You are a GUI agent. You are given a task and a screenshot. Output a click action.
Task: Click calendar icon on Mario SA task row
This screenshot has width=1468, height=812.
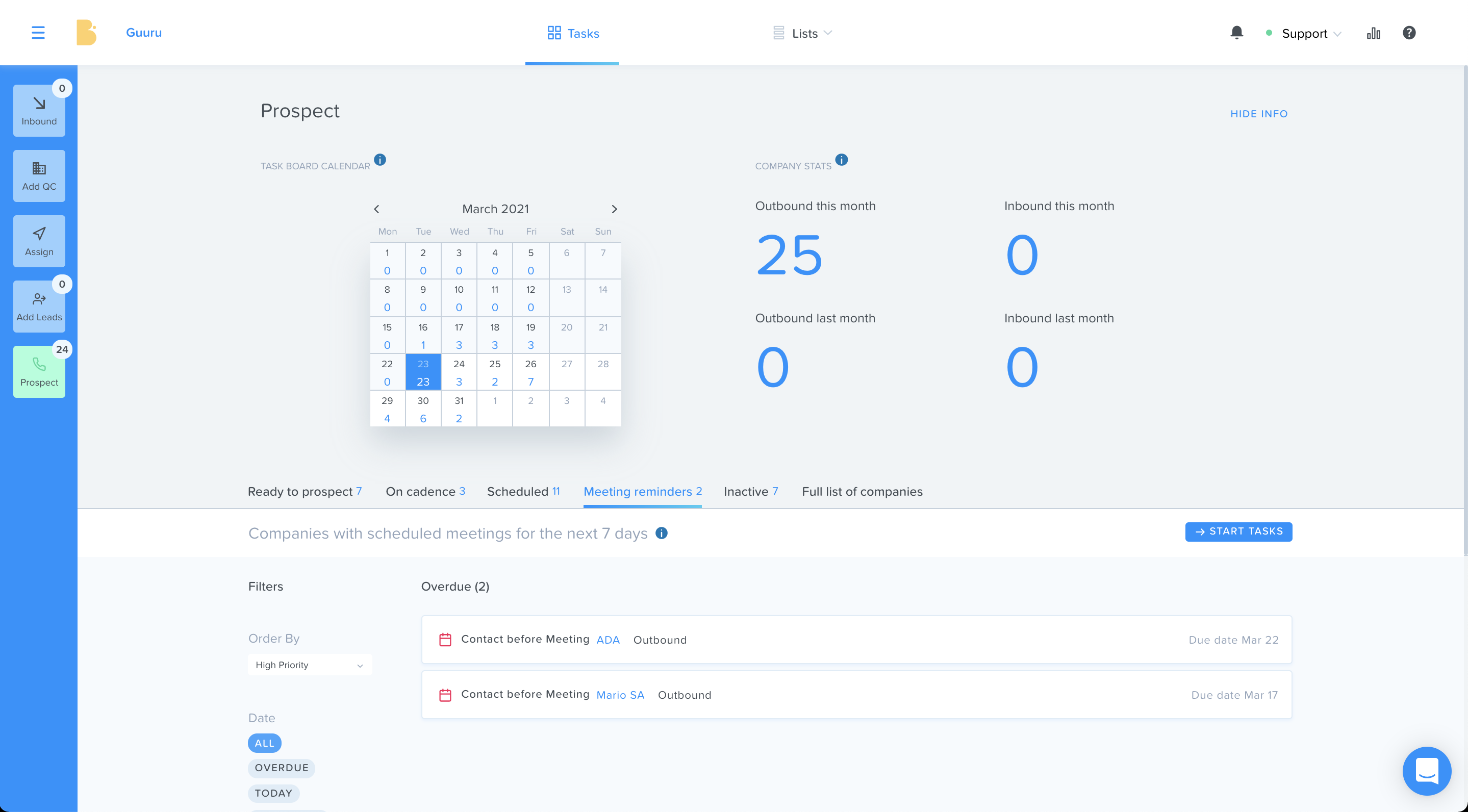point(445,695)
